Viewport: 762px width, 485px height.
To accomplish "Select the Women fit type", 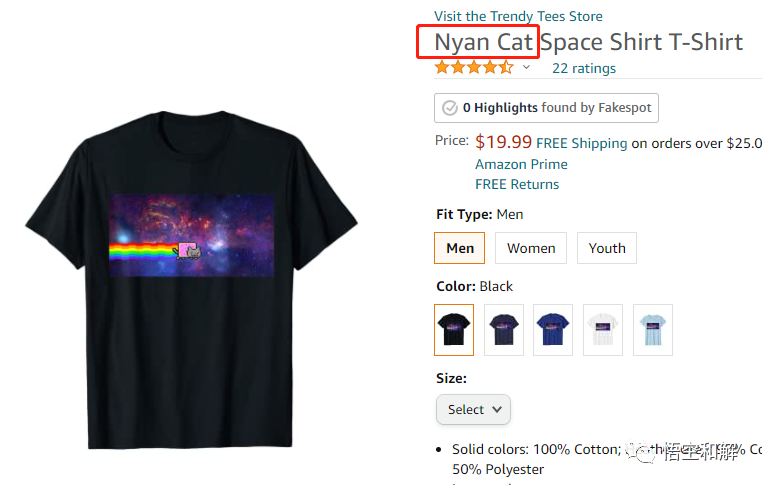I will pyautogui.click(x=531, y=248).
